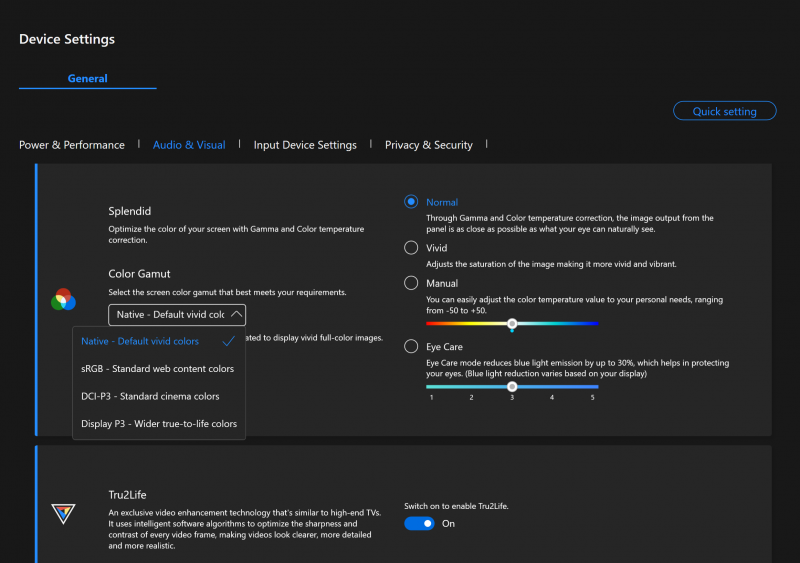Choose the Manual color temperature option
This screenshot has width=800, height=563.
tap(411, 283)
